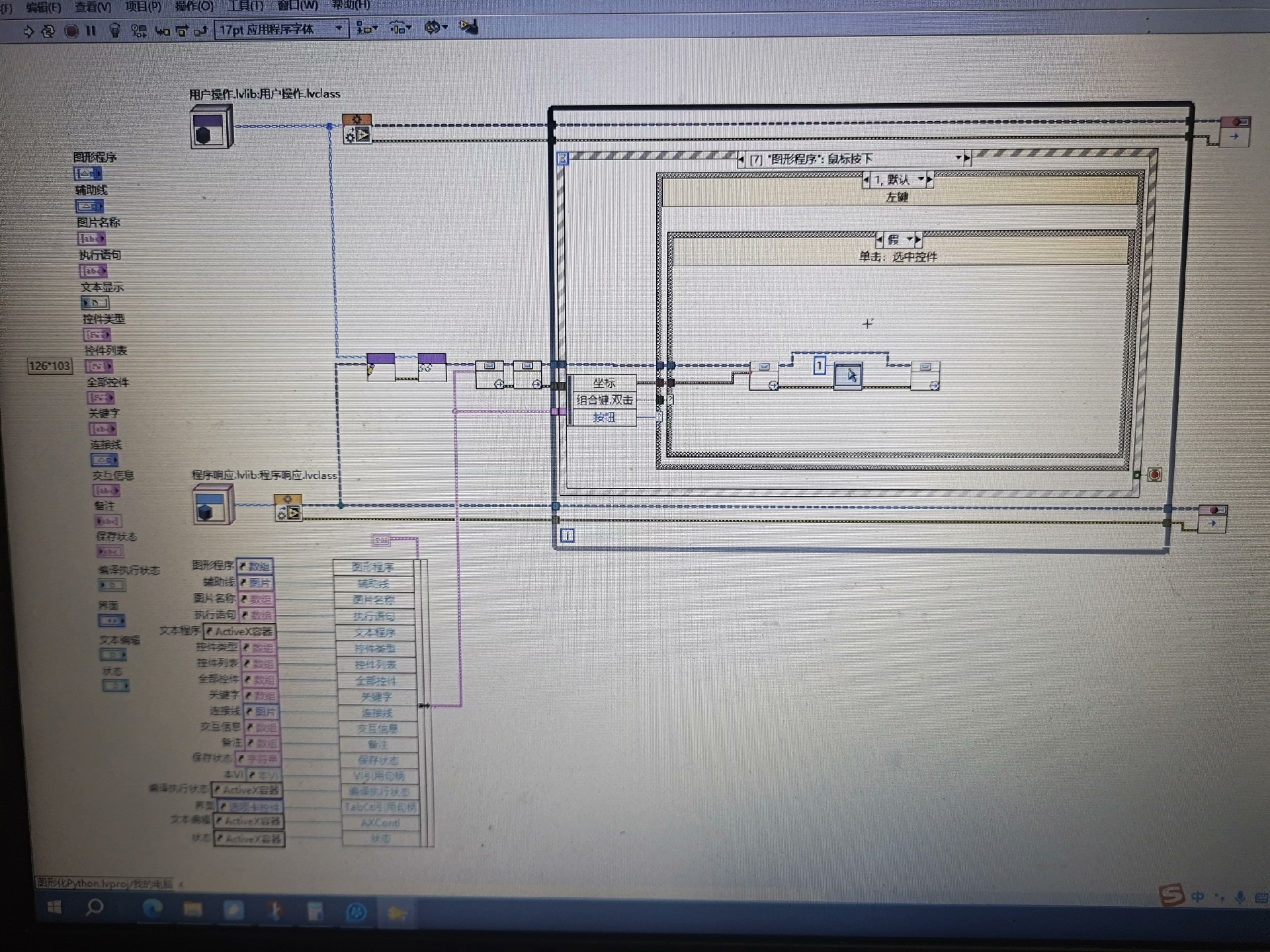The width and height of the screenshot is (1270, 952).
Task: Toggle the while loop conditional stop terminal
Action: coord(1154,475)
